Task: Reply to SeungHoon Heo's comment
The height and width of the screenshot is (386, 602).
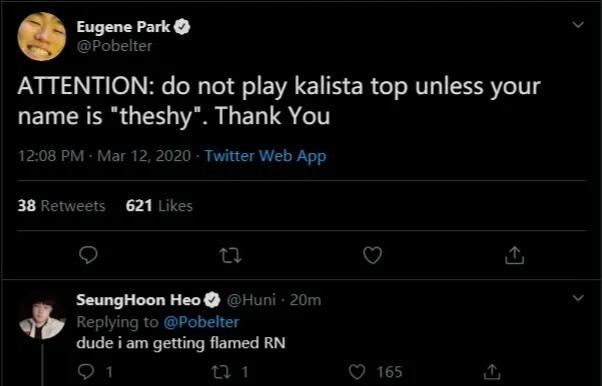Action: pos(85,372)
